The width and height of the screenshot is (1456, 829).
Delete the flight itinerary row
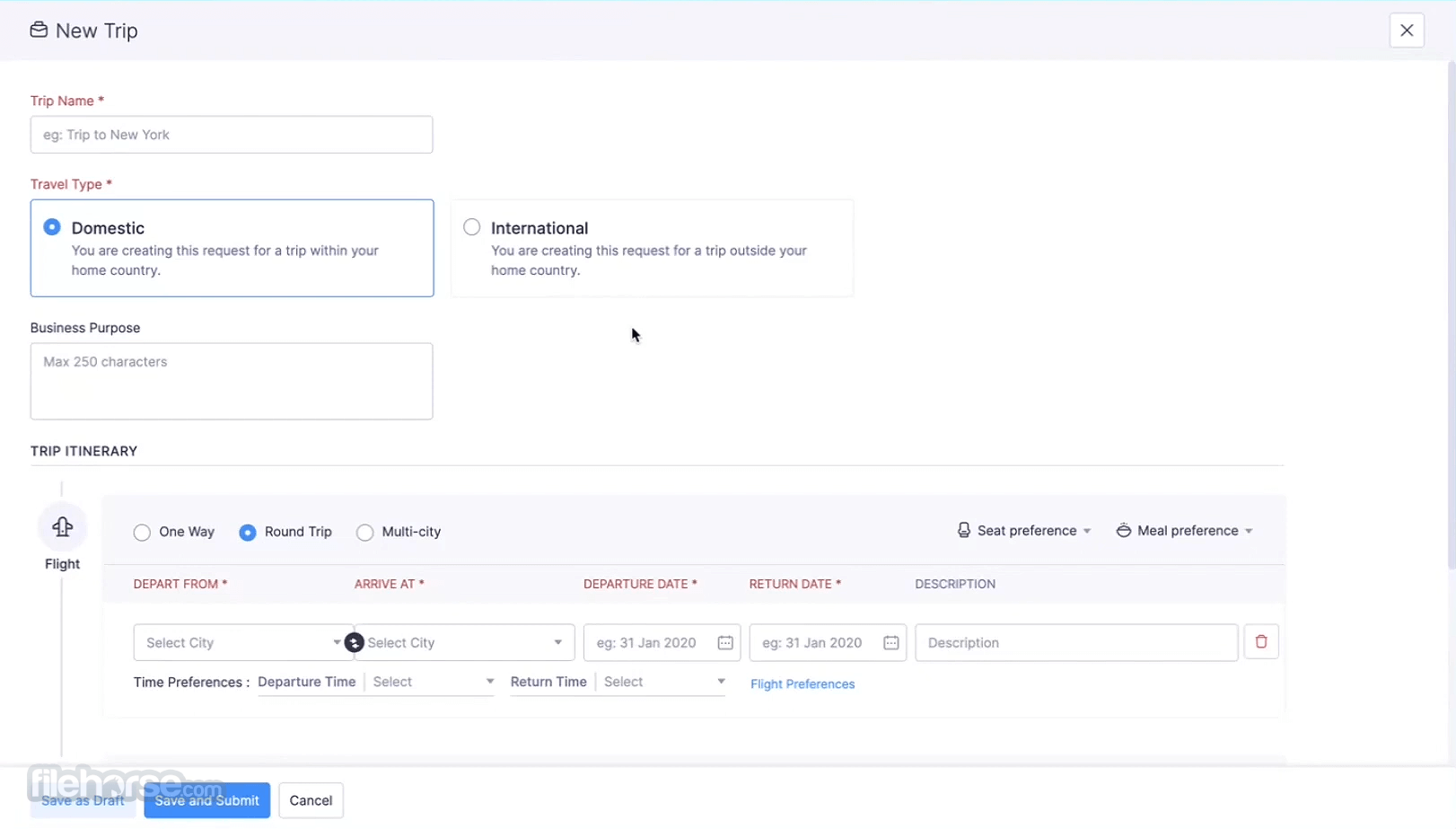tap(1261, 642)
